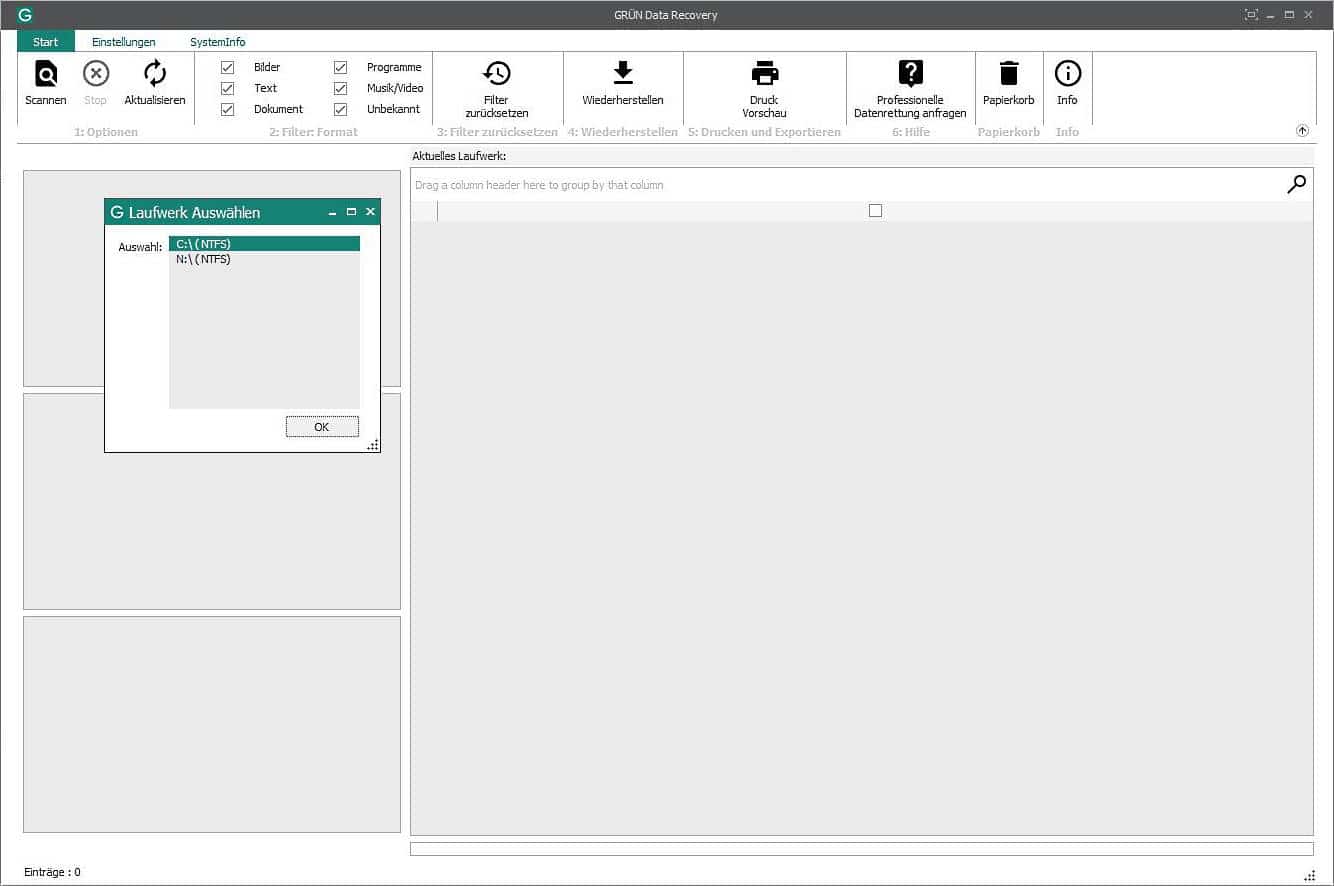Switch to the Start ribbon tab

46,42
